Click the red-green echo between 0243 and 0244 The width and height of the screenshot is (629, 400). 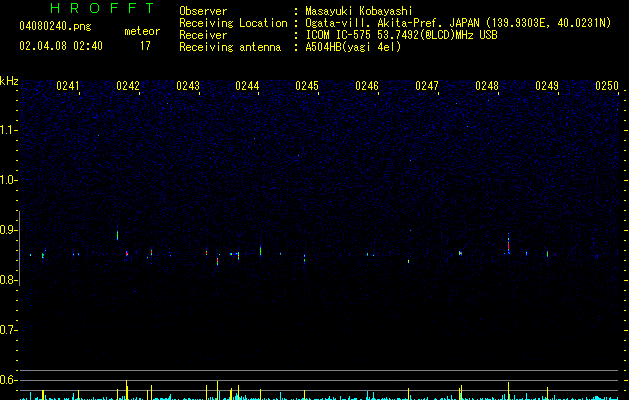pos(217,262)
